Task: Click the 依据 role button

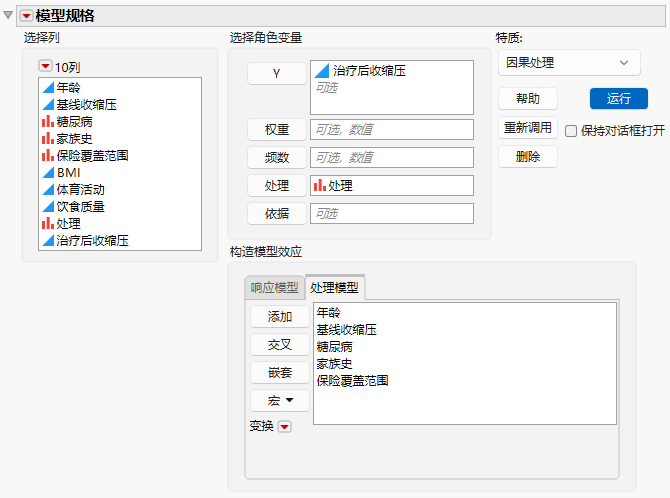Action: [277, 213]
